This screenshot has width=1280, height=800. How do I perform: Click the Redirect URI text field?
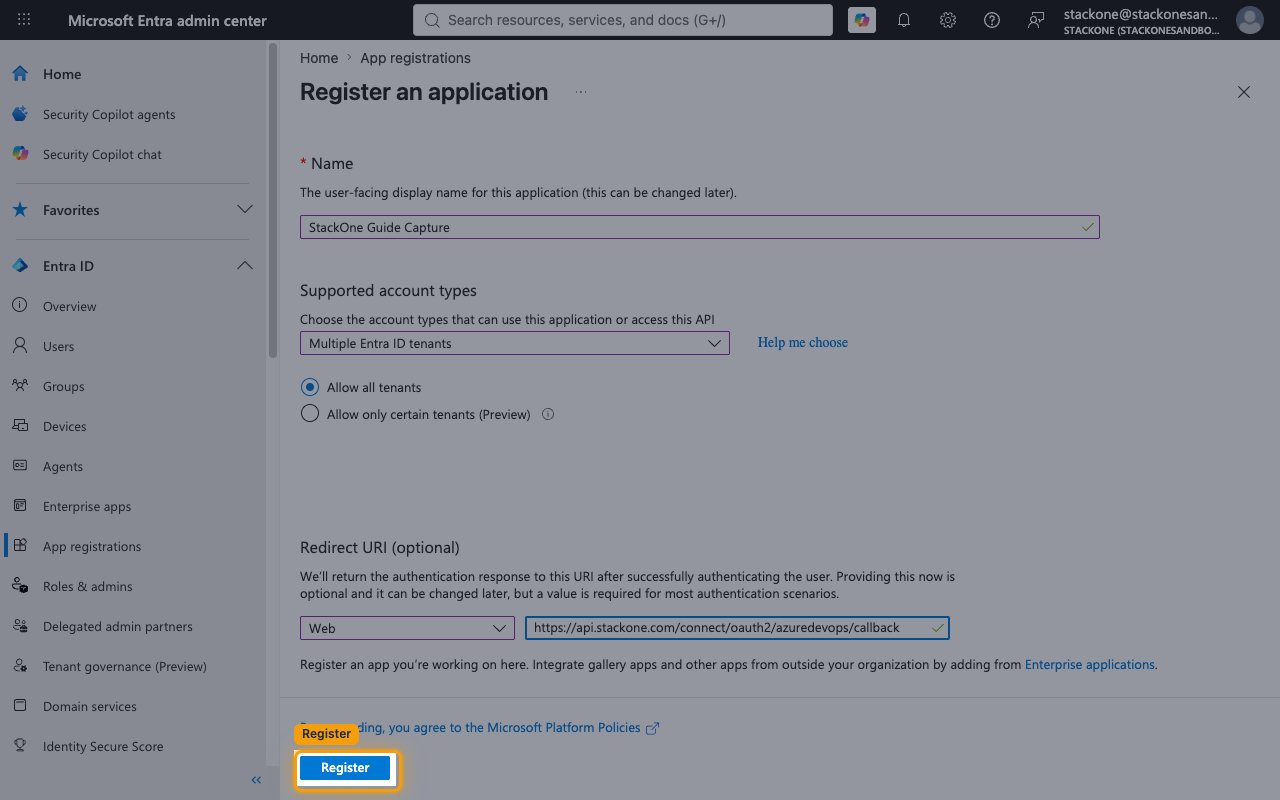[x=737, y=628]
